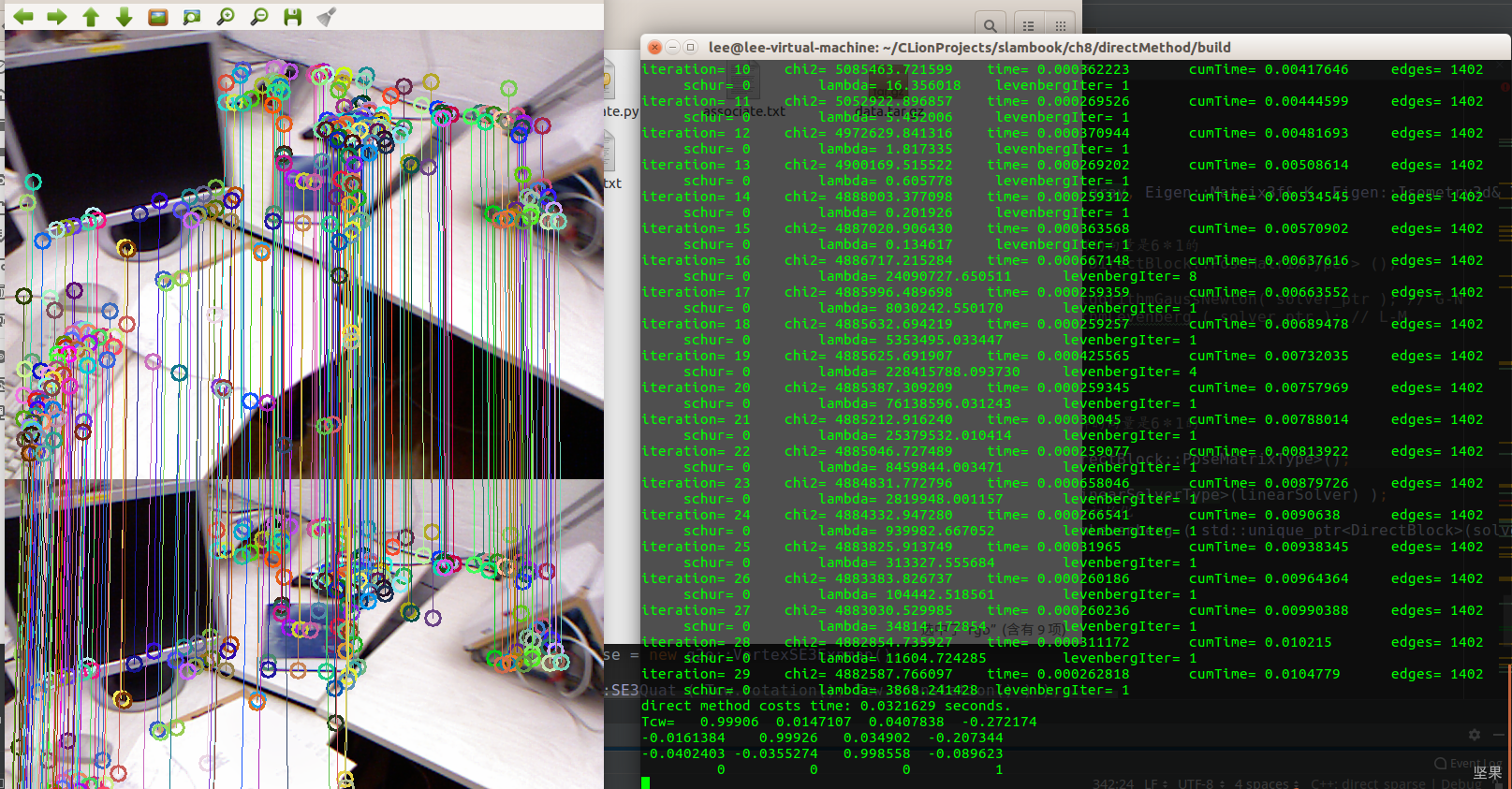Image resolution: width=1512 pixels, height=789 pixels.
Task: Zoom out with the minus magnifier
Action: pos(259,17)
